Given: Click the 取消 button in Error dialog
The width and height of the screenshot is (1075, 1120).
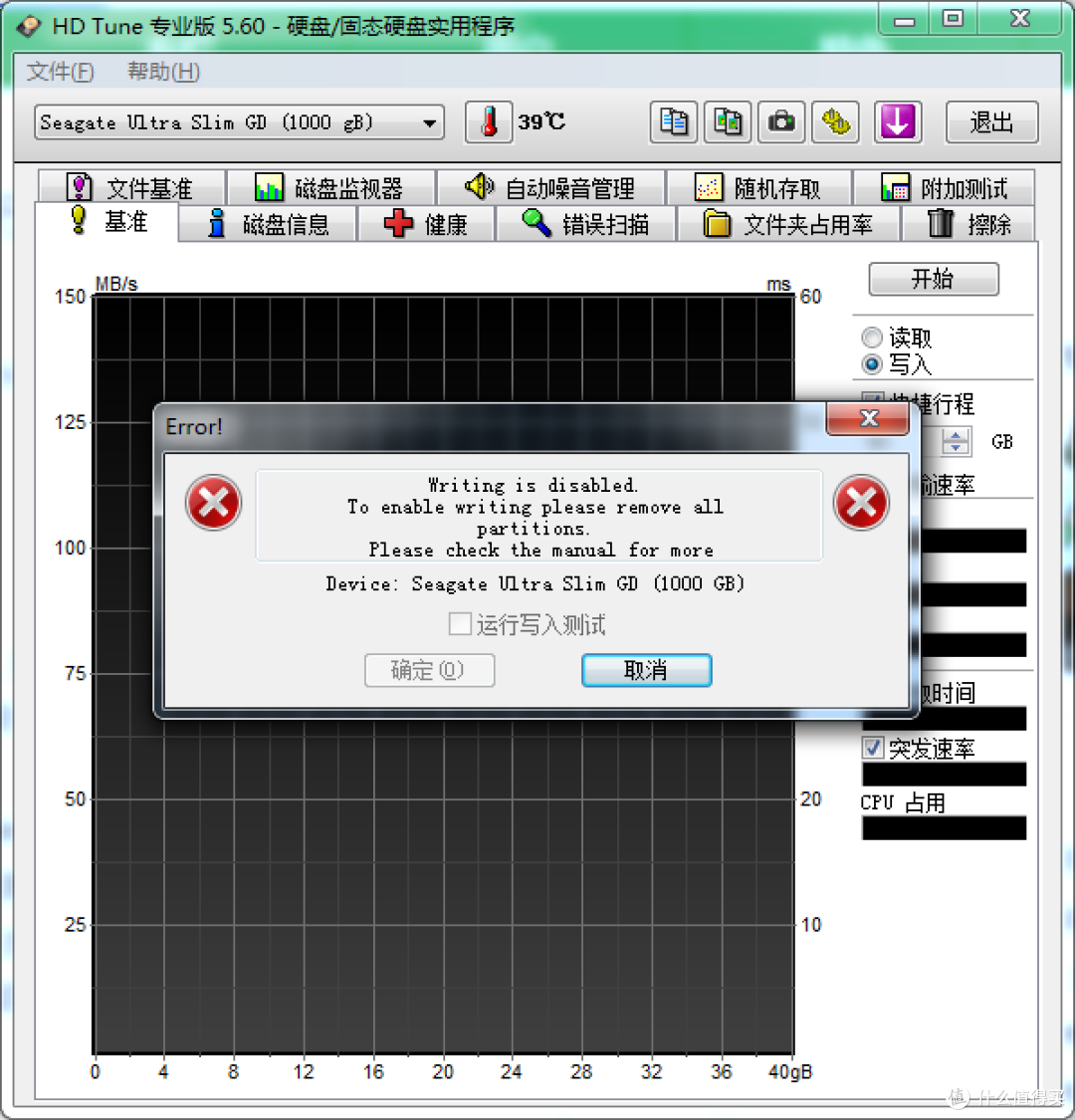Looking at the screenshot, I should coord(646,670).
